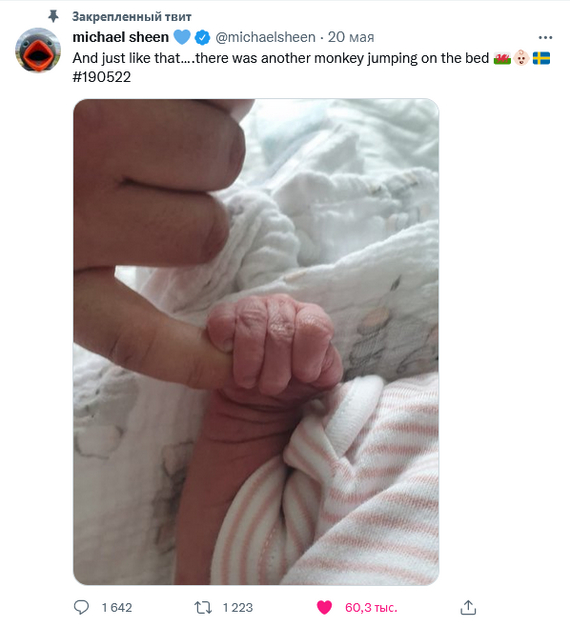Click the Sweden flag emoji

click(541, 58)
